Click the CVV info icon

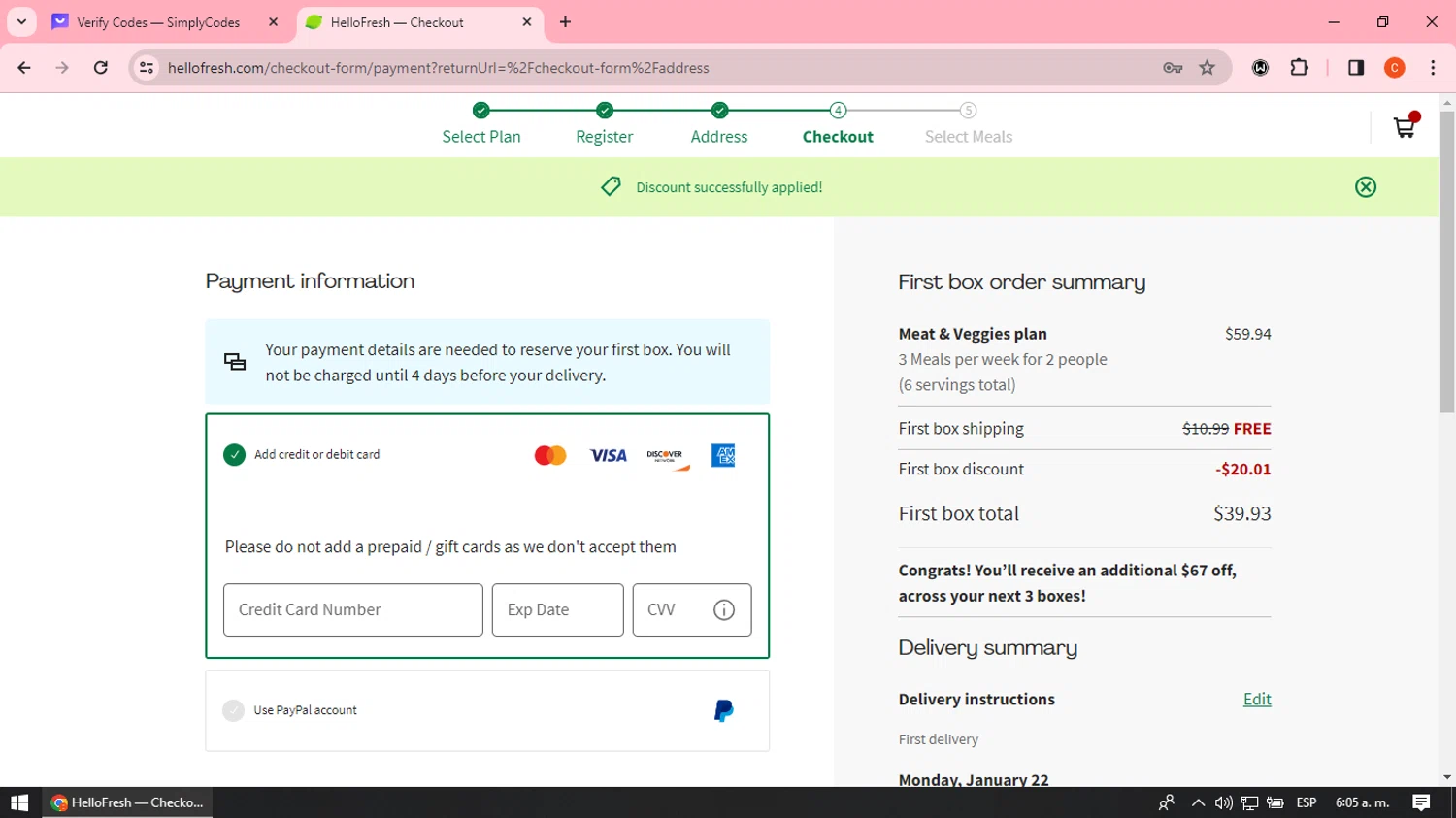[724, 609]
